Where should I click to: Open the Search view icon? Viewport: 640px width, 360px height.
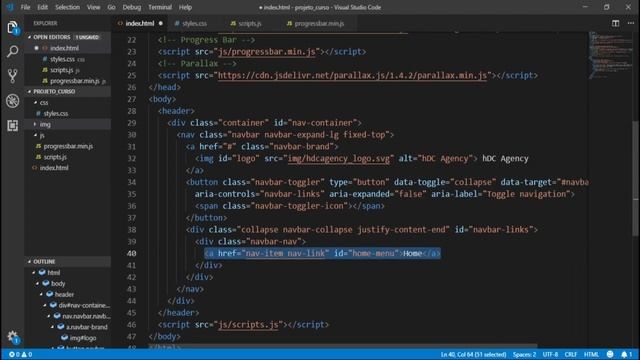pos(13,51)
